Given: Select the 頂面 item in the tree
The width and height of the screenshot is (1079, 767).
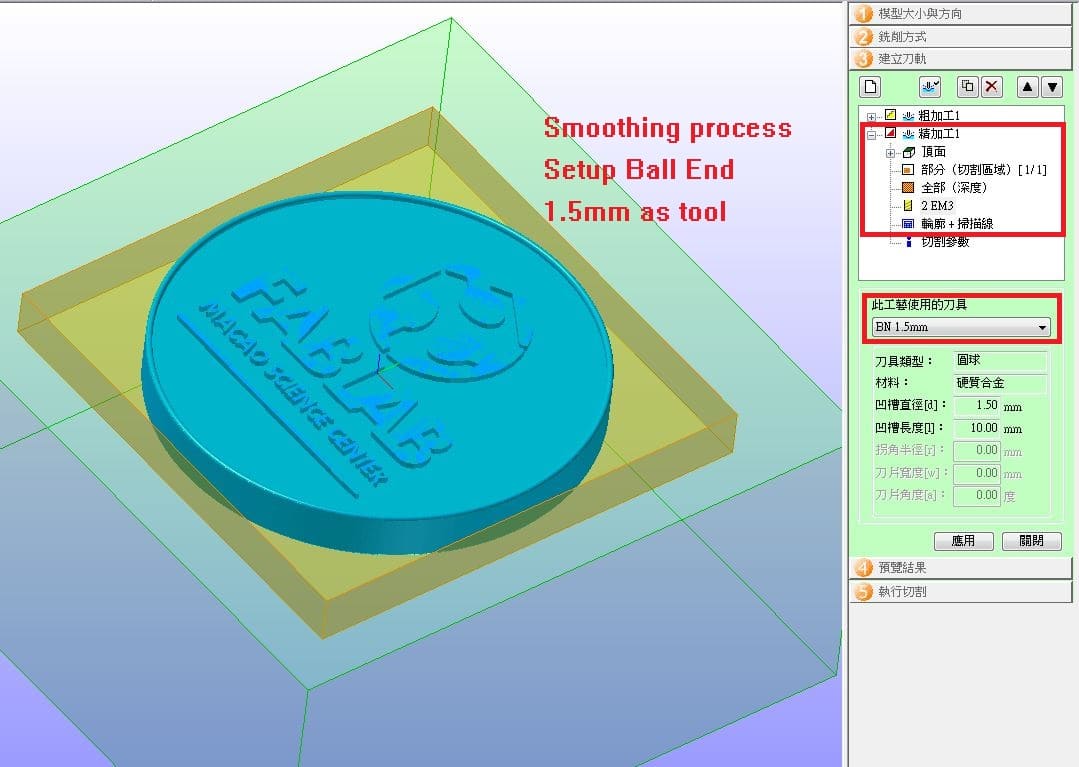Looking at the screenshot, I should tap(933, 151).
